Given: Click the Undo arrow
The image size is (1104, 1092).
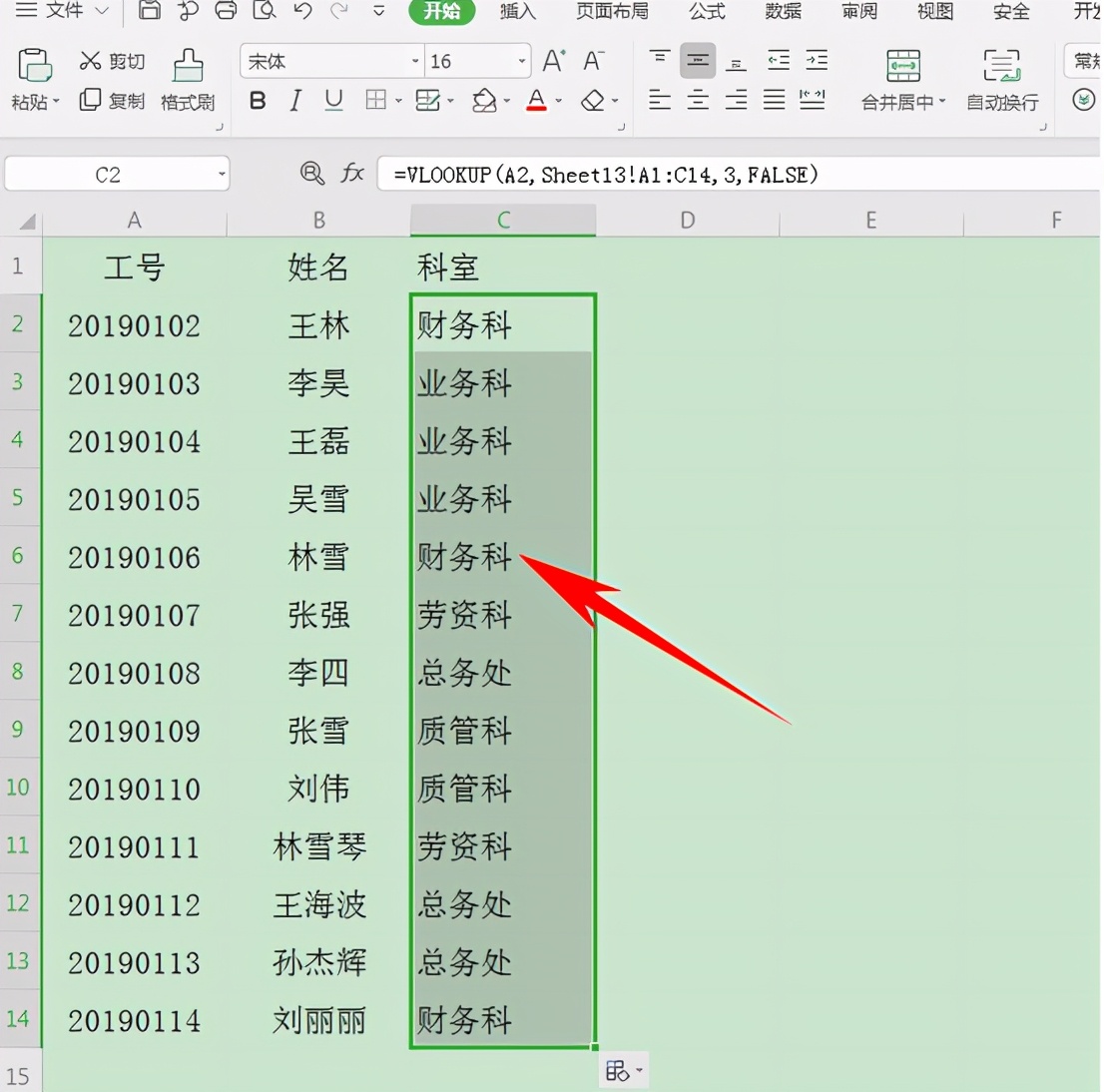Looking at the screenshot, I should click(302, 10).
